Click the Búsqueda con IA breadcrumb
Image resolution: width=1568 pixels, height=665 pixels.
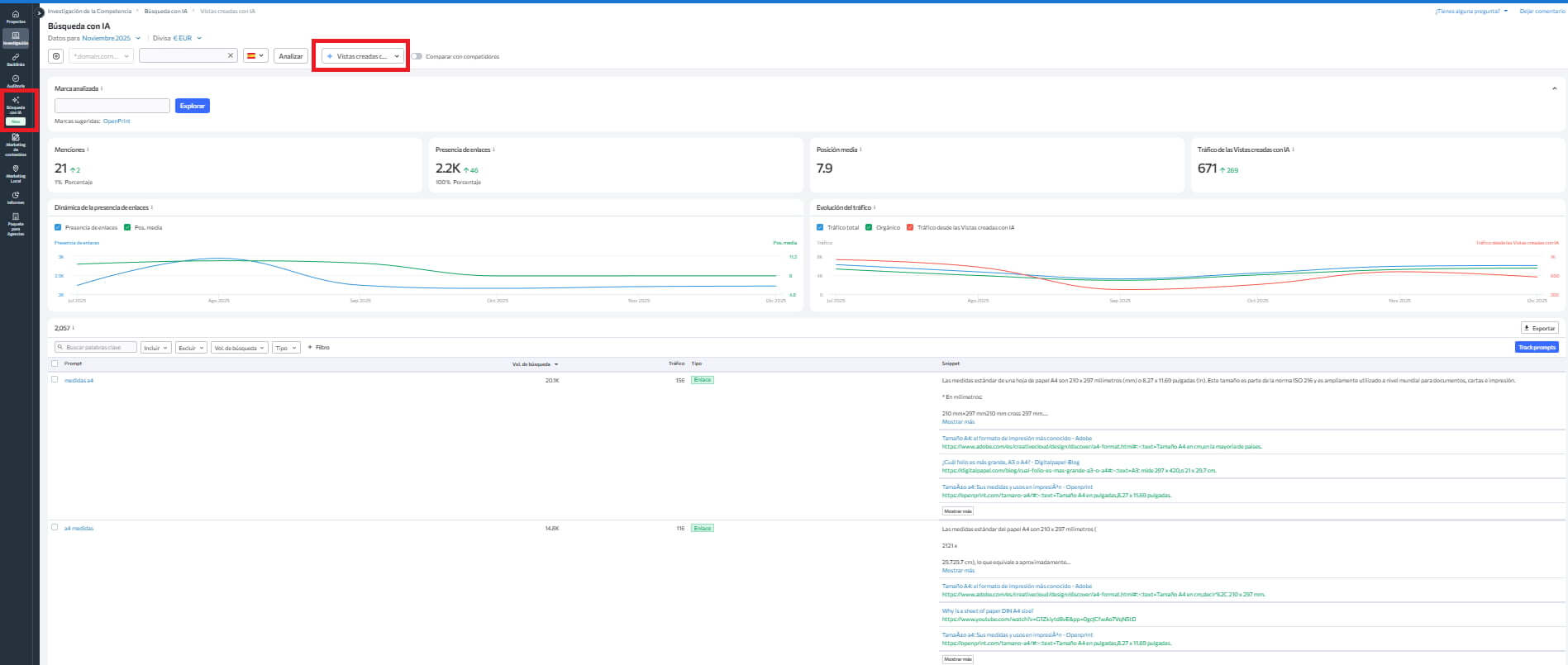tap(165, 12)
